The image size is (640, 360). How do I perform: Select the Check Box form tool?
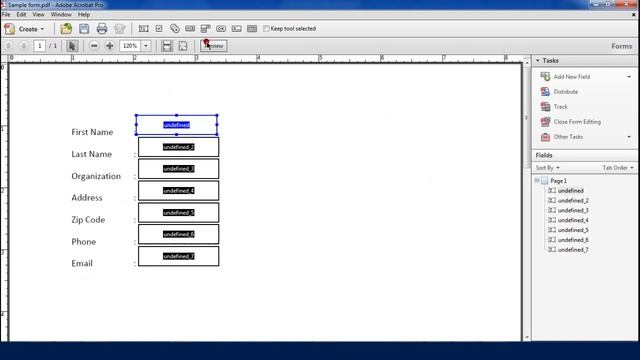(x=159, y=29)
